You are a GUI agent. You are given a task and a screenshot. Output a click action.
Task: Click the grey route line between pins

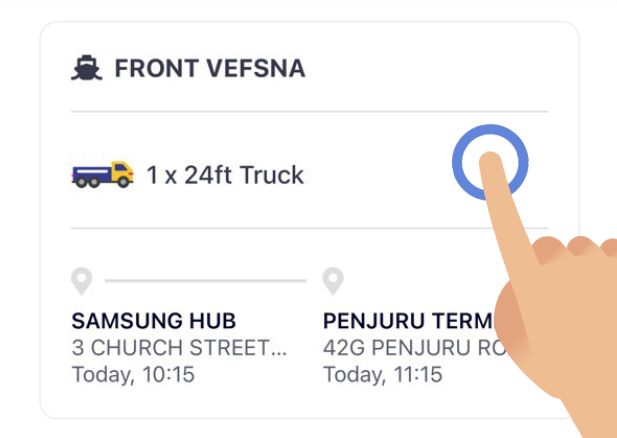click(x=205, y=281)
